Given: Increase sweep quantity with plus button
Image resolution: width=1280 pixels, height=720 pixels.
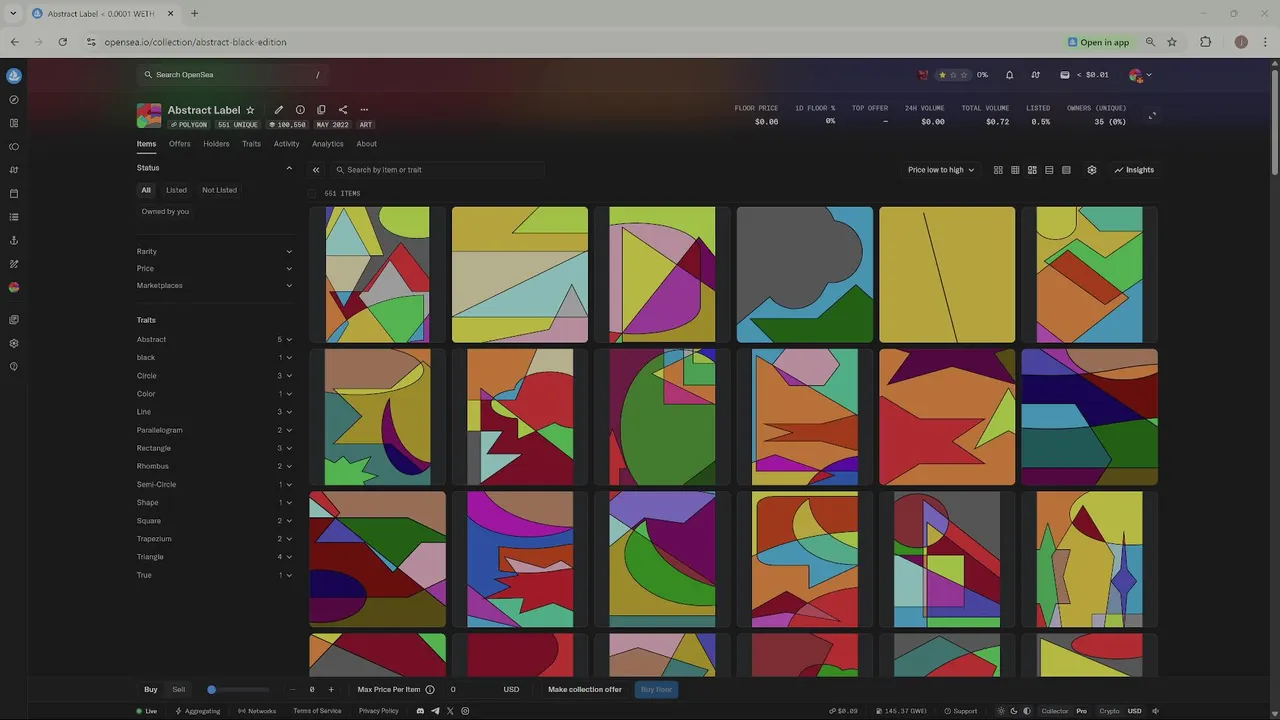Looking at the screenshot, I should [331, 689].
